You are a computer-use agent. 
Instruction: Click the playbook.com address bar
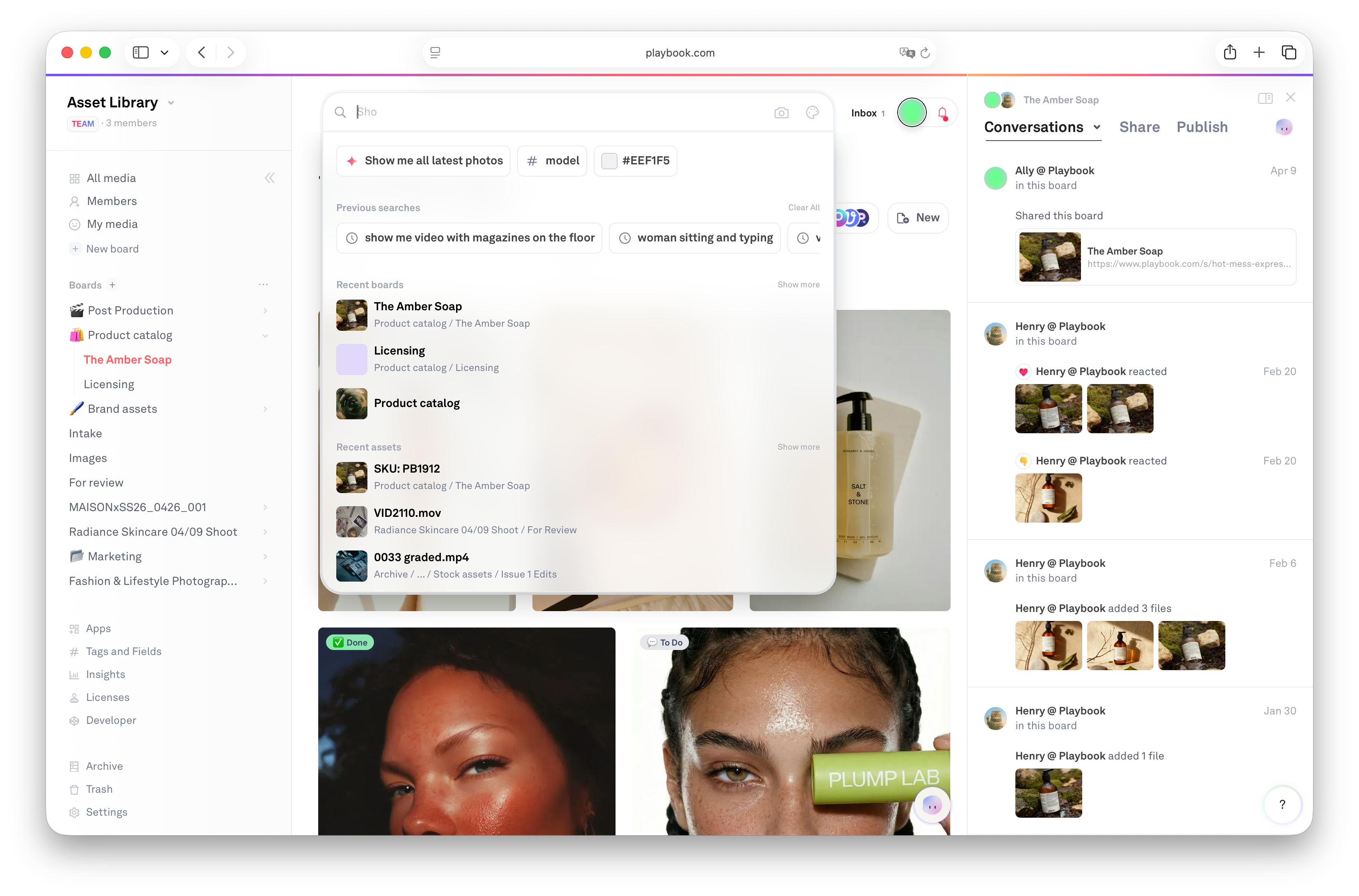[679, 52]
